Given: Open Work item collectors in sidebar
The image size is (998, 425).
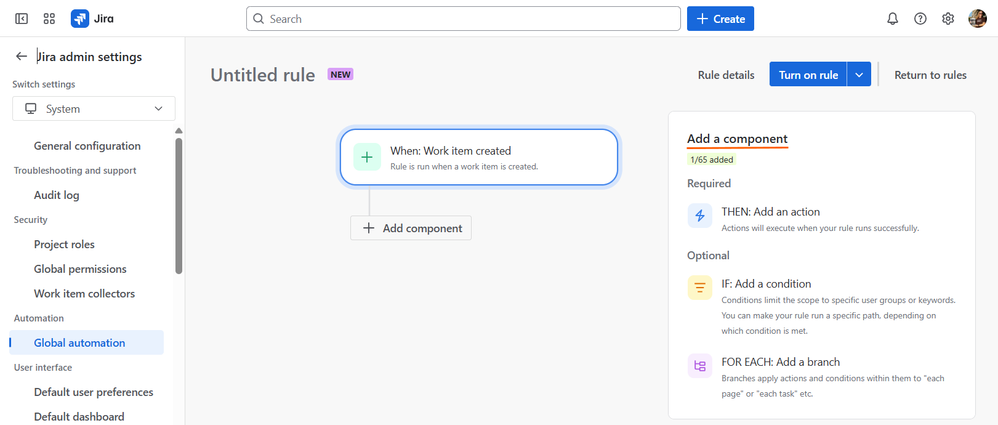Looking at the screenshot, I should coord(85,294).
